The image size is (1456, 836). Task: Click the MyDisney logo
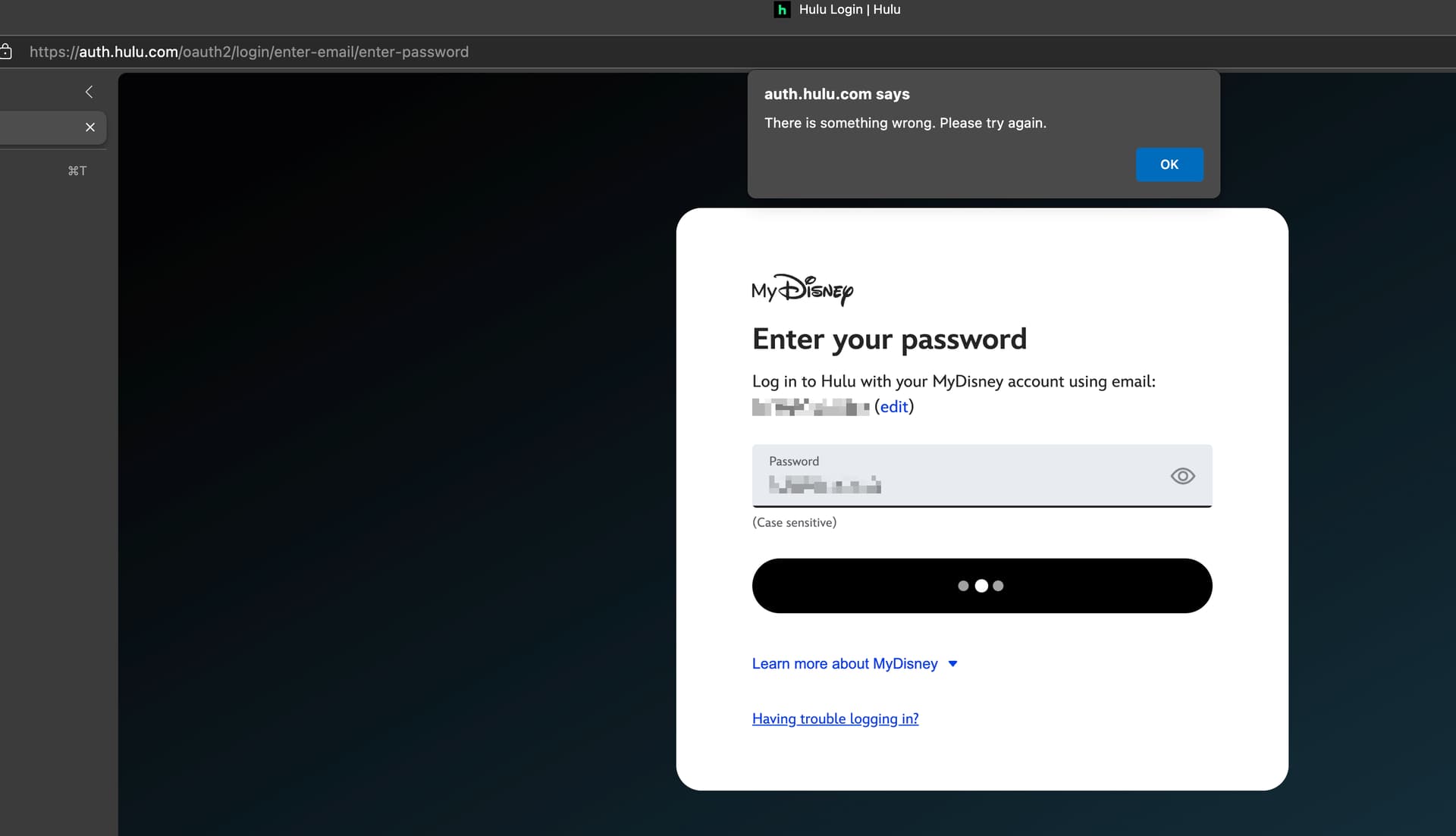coord(802,290)
